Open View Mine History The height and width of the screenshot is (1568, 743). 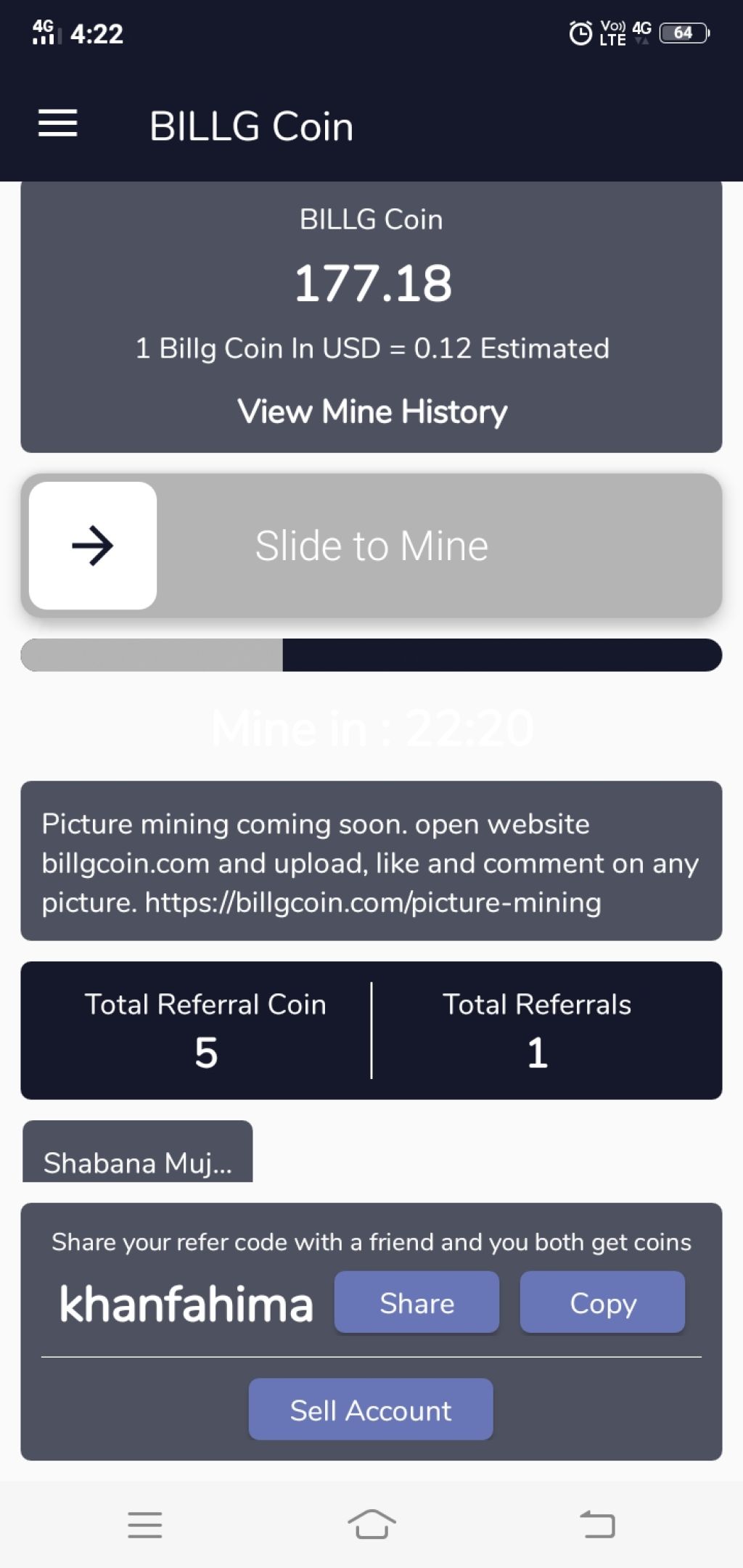tap(372, 411)
